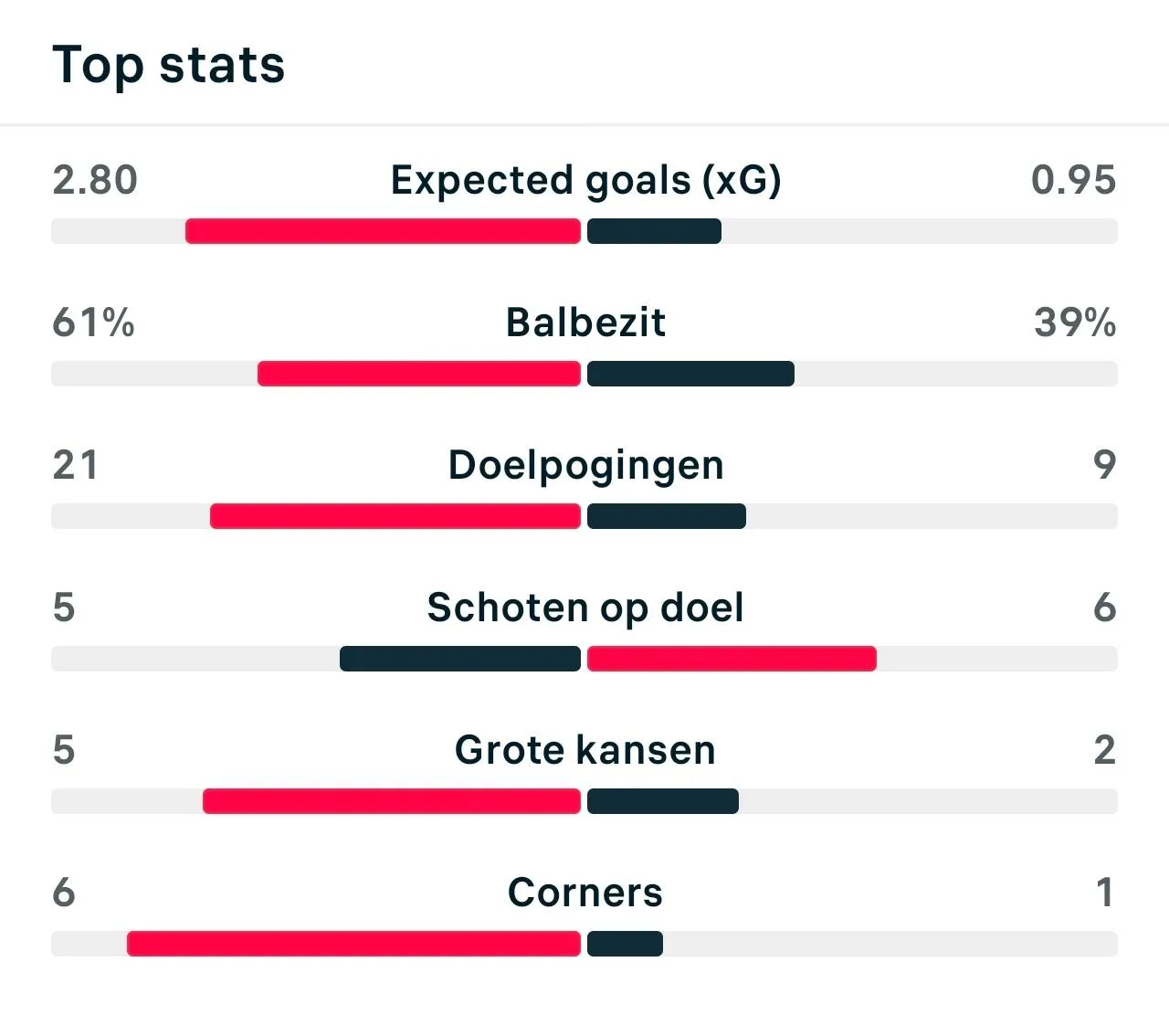Select the 61% Balbezit value
This screenshot has height=1036, width=1169.
click(x=93, y=322)
